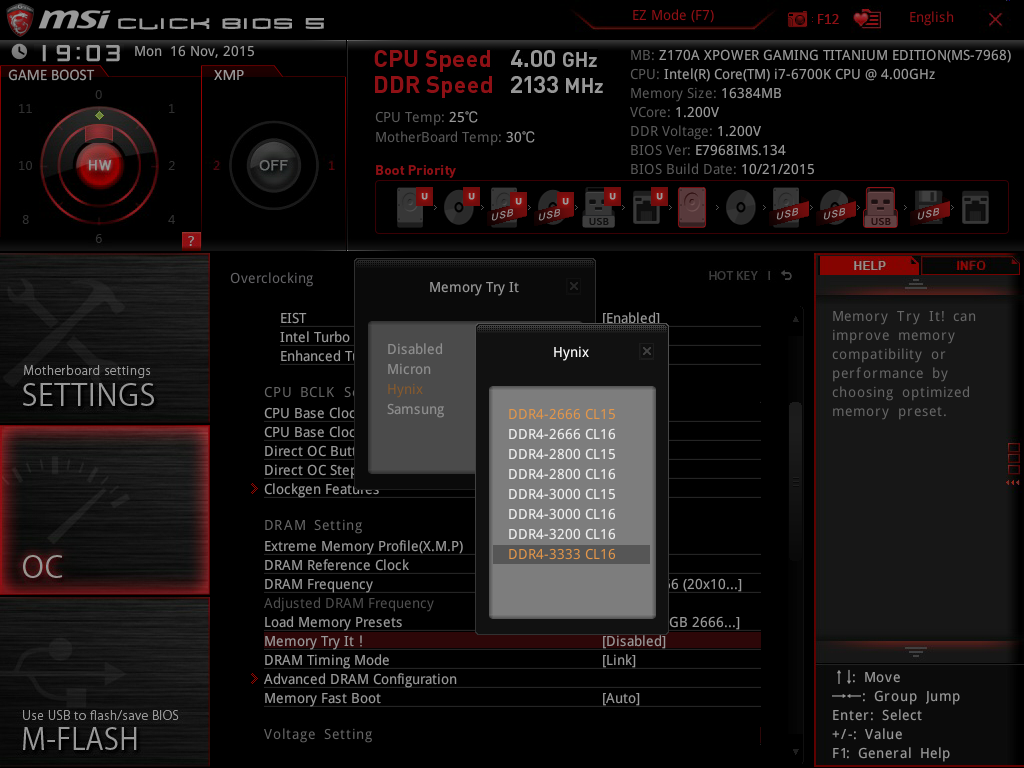Select the optical disc boot icon without badge
Image resolution: width=1024 pixels, height=768 pixels.
[x=741, y=208]
